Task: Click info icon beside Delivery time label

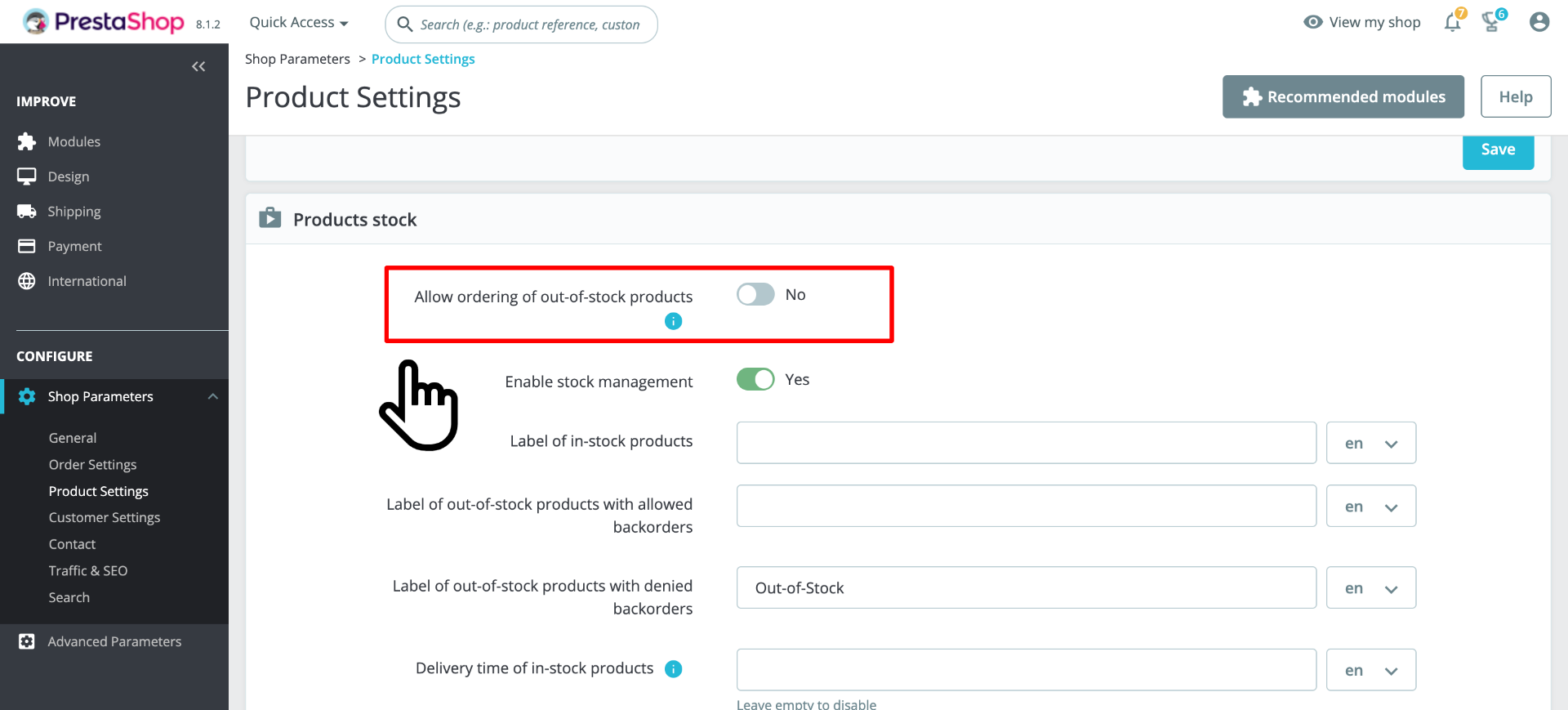Action: [673, 669]
